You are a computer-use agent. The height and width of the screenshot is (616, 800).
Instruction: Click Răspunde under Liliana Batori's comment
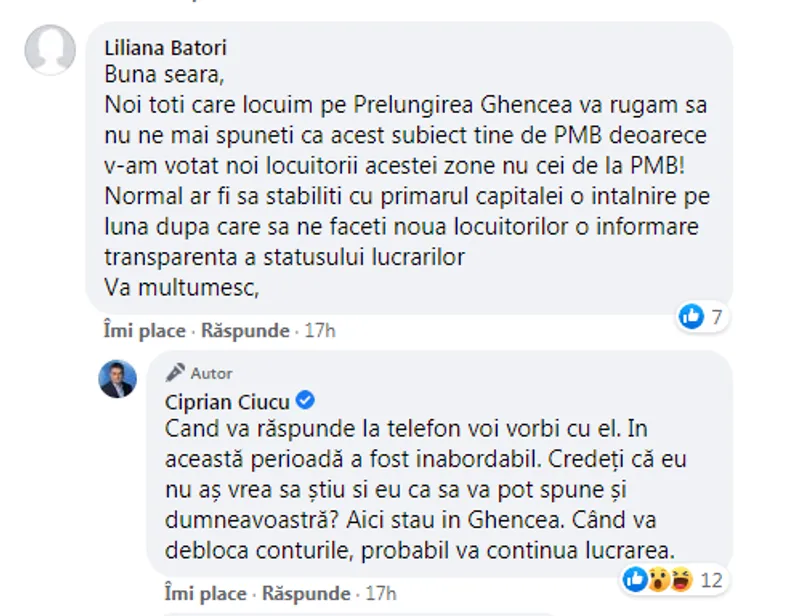[x=245, y=330]
